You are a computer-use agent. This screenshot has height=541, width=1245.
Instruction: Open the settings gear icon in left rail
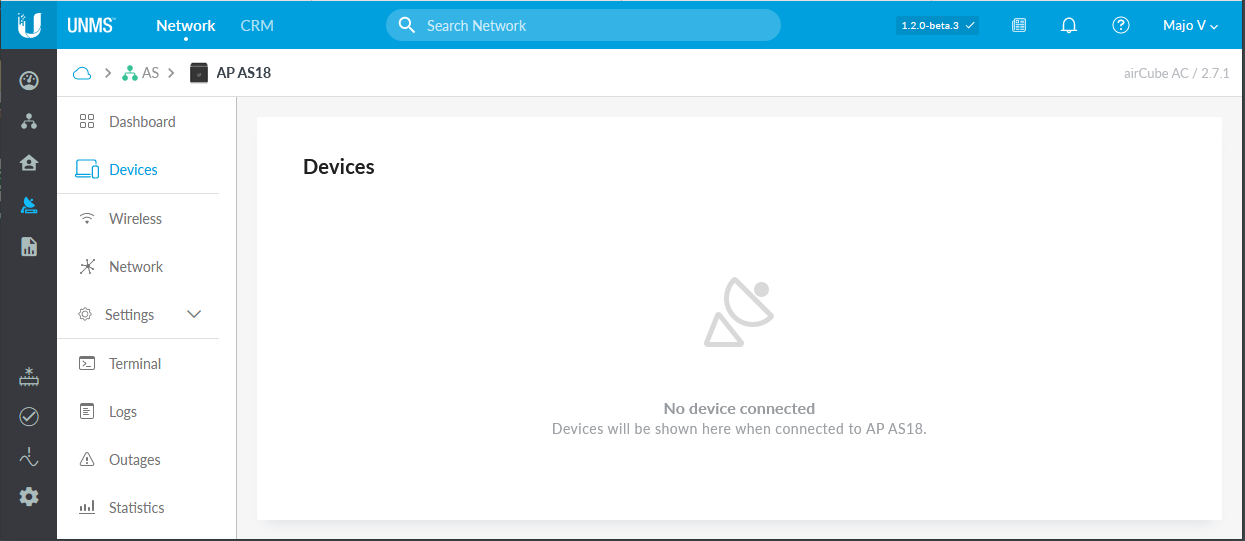(x=29, y=497)
